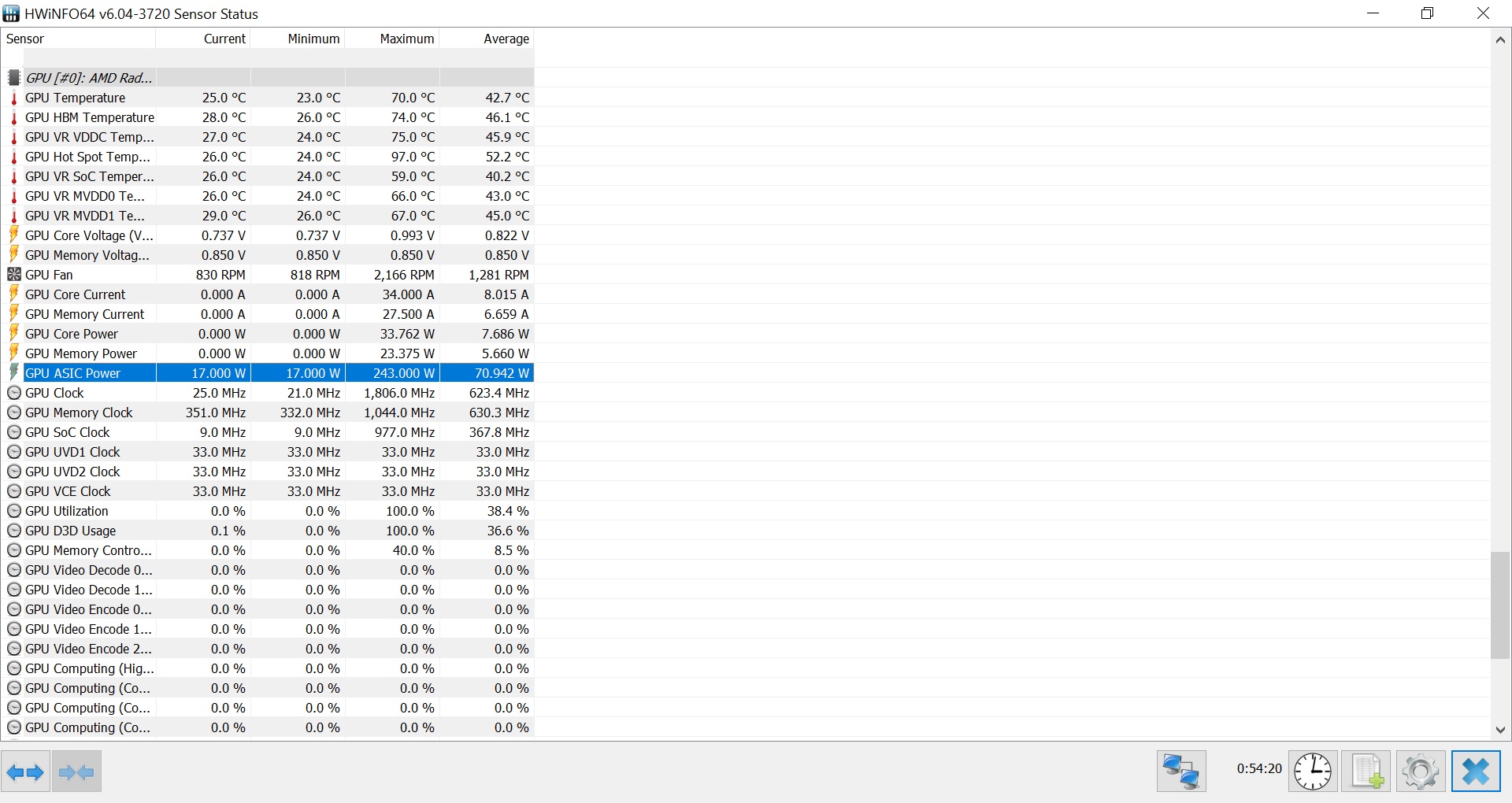The width and height of the screenshot is (1512, 803).
Task: Click the thermometer icon for GPU Hot Spot Temp
Action: 13,157
